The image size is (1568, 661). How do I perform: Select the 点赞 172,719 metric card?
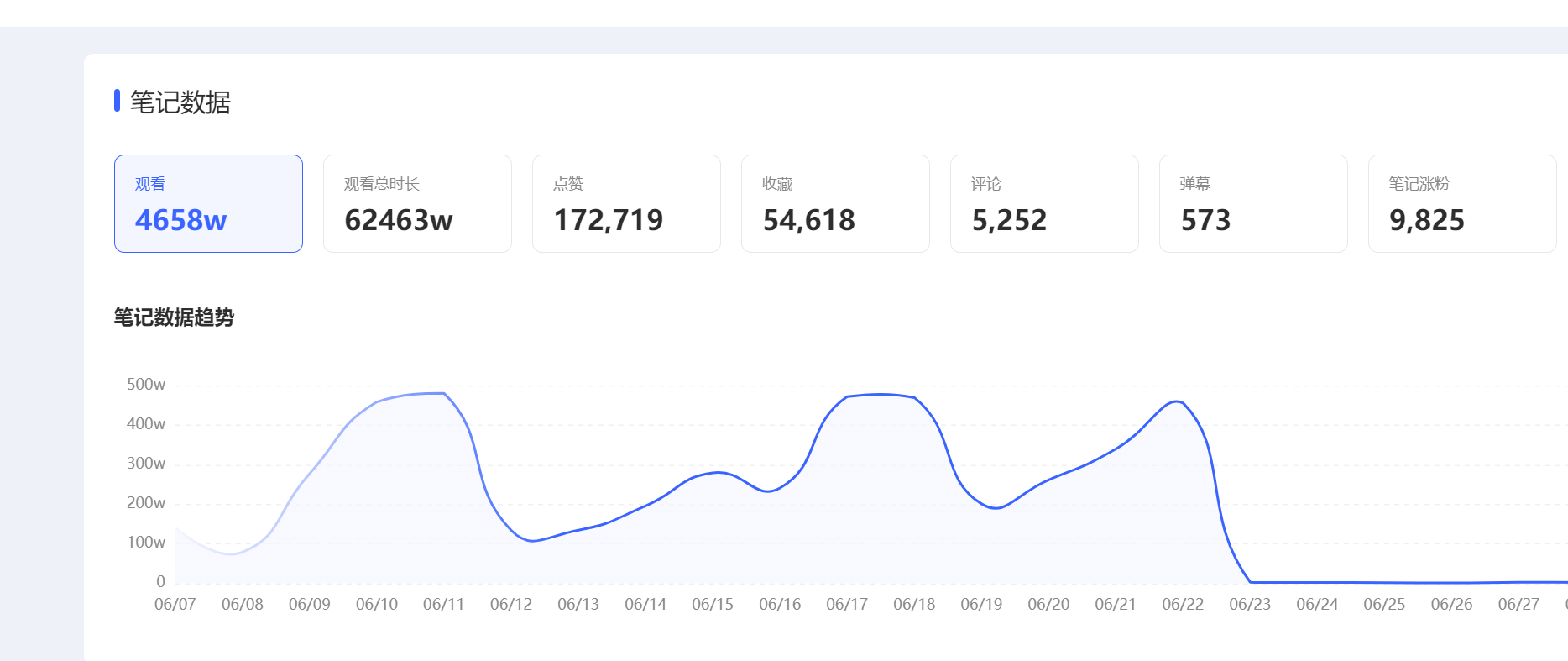click(x=626, y=203)
